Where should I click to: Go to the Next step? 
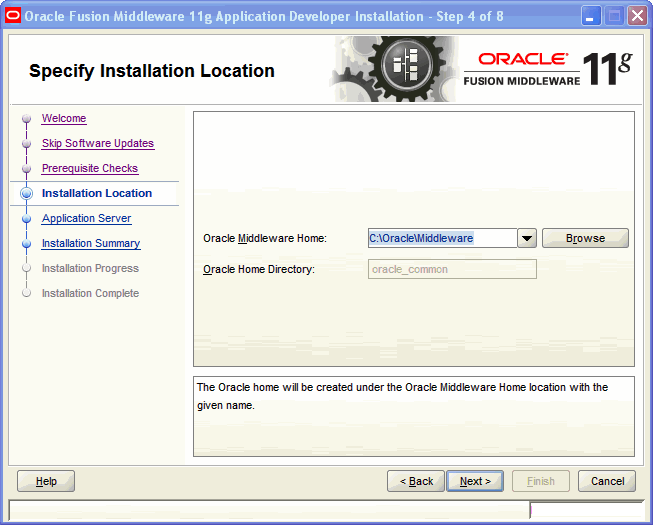pyautogui.click(x=475, y=481)
